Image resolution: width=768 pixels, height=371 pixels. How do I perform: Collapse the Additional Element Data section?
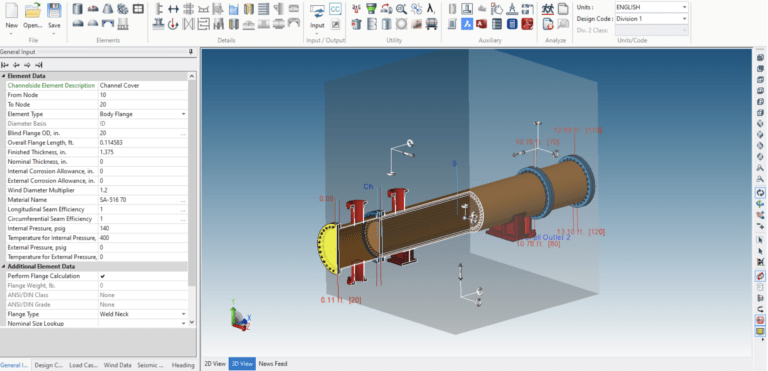pos(4,267)
